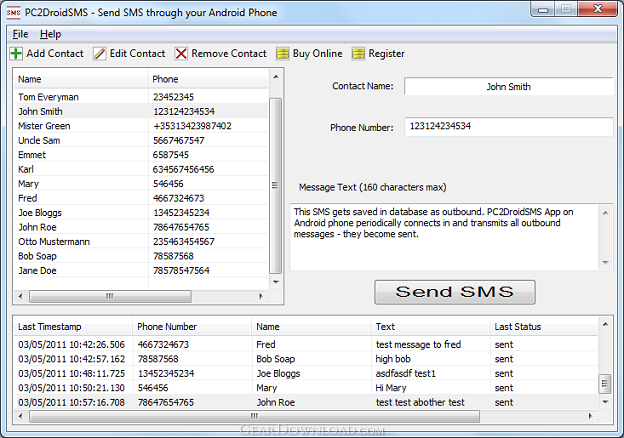Click the message text scroll-up arrow
The image size is (624, 438).
[x=605, y=212]
